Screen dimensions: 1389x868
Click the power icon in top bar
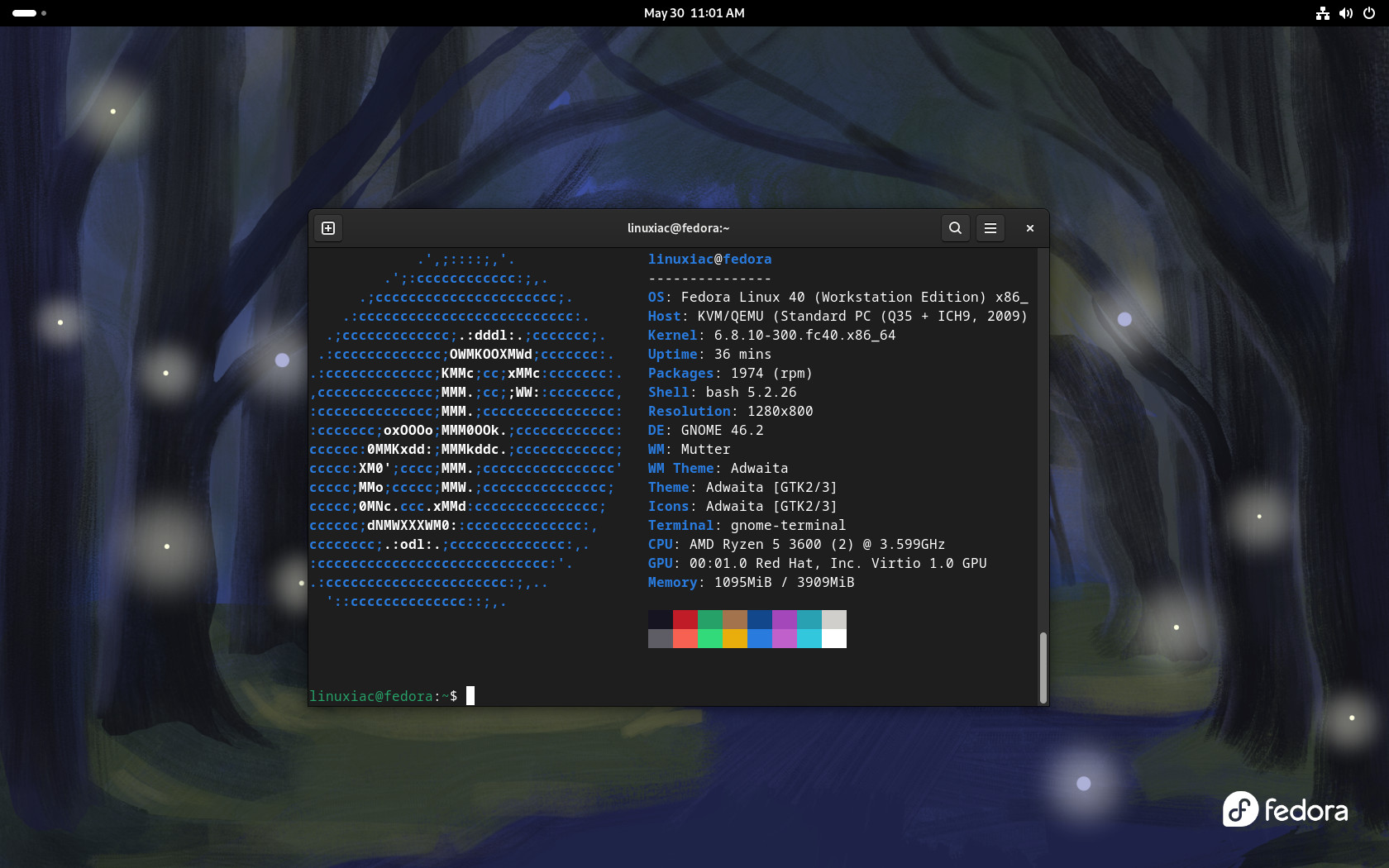(1369, 13)
